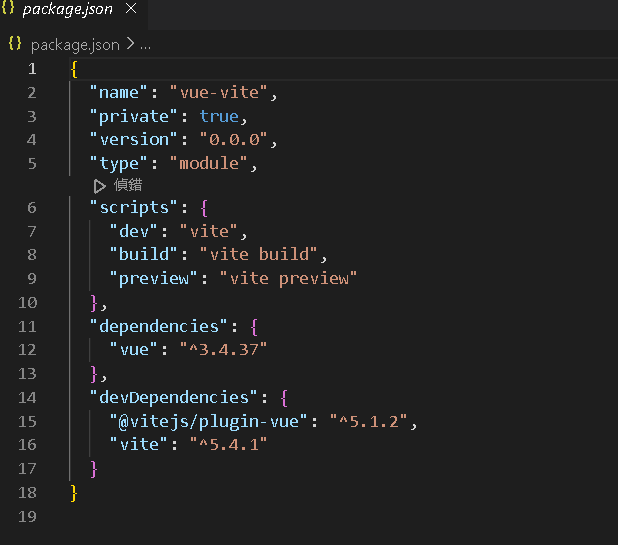This screenshot has height=545, width=618.
Task: Click the "build" script key
Action: coord(143,254)
